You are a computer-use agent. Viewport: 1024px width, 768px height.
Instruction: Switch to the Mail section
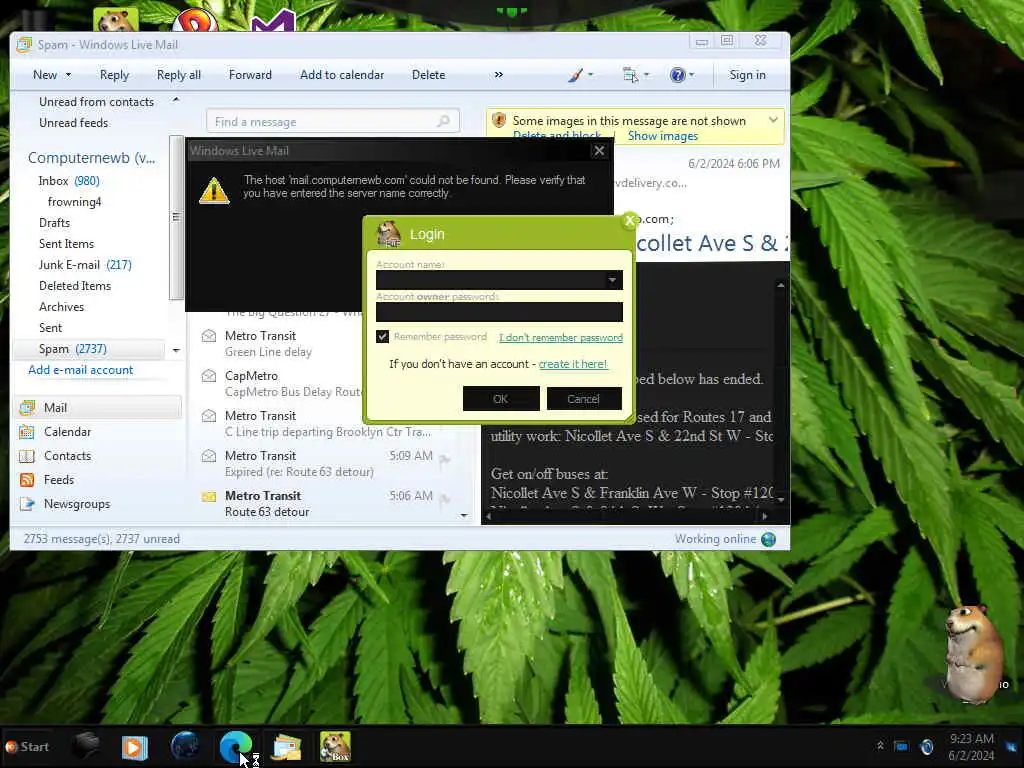98,408
